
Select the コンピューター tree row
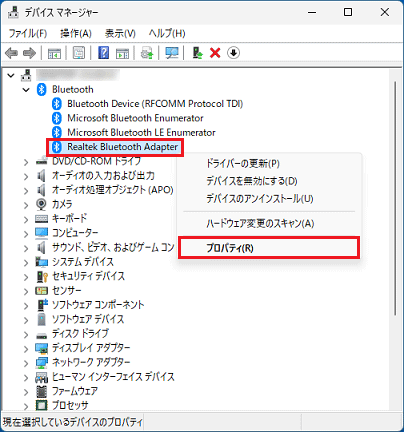pyautogui.click(x=75, y=233)
